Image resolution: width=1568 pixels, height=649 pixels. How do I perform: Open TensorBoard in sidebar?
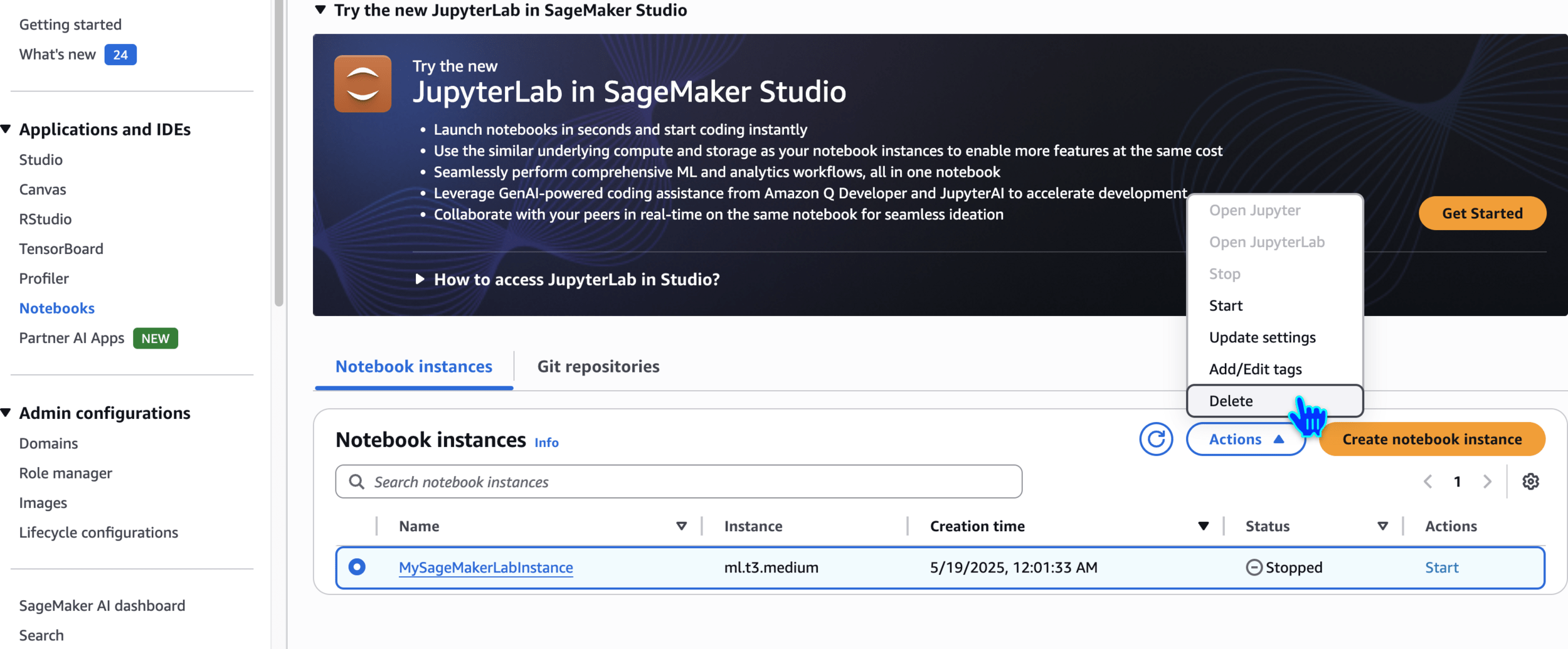[x=61, y=249]
